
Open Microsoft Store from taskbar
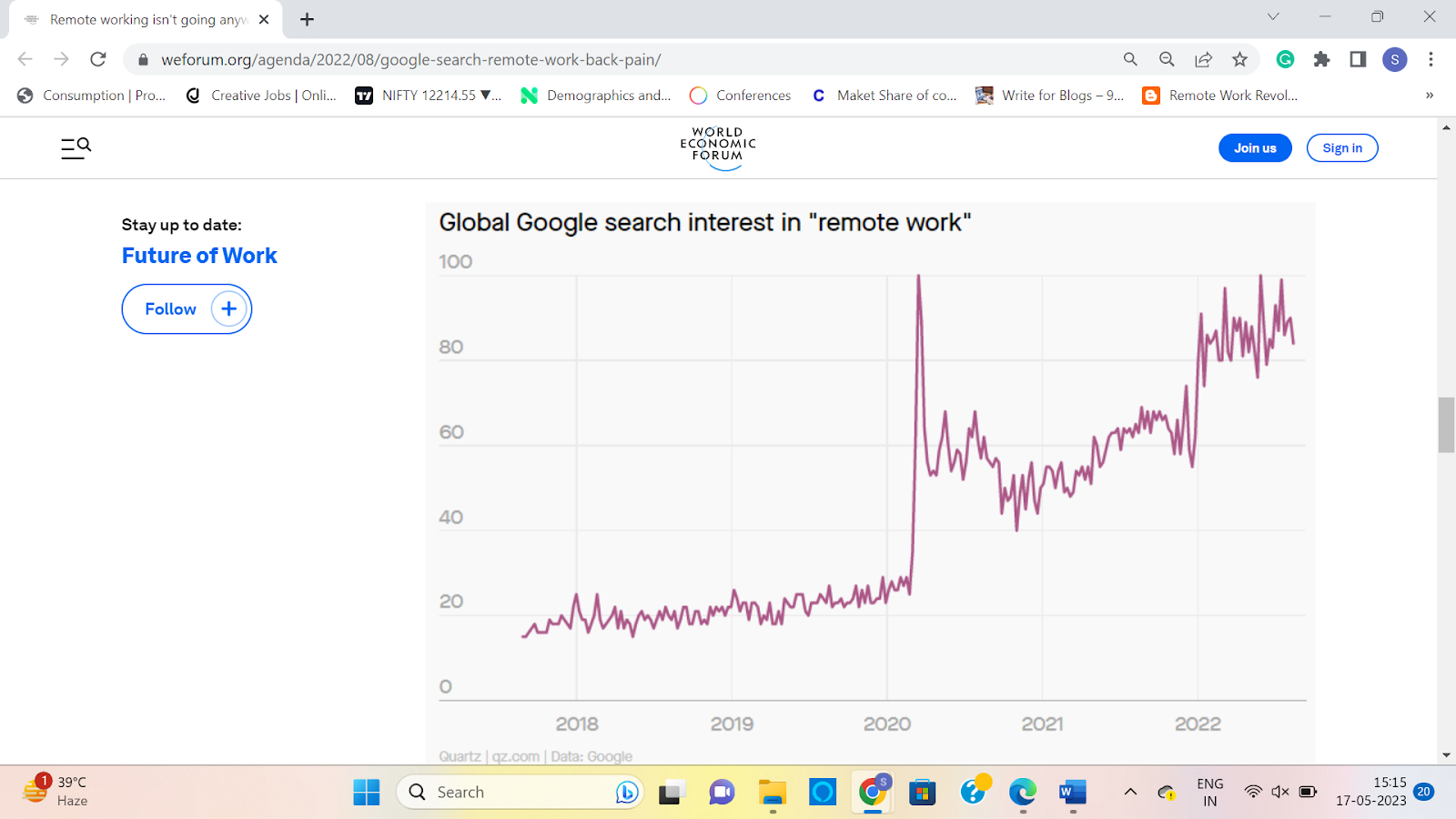point(922,792)
